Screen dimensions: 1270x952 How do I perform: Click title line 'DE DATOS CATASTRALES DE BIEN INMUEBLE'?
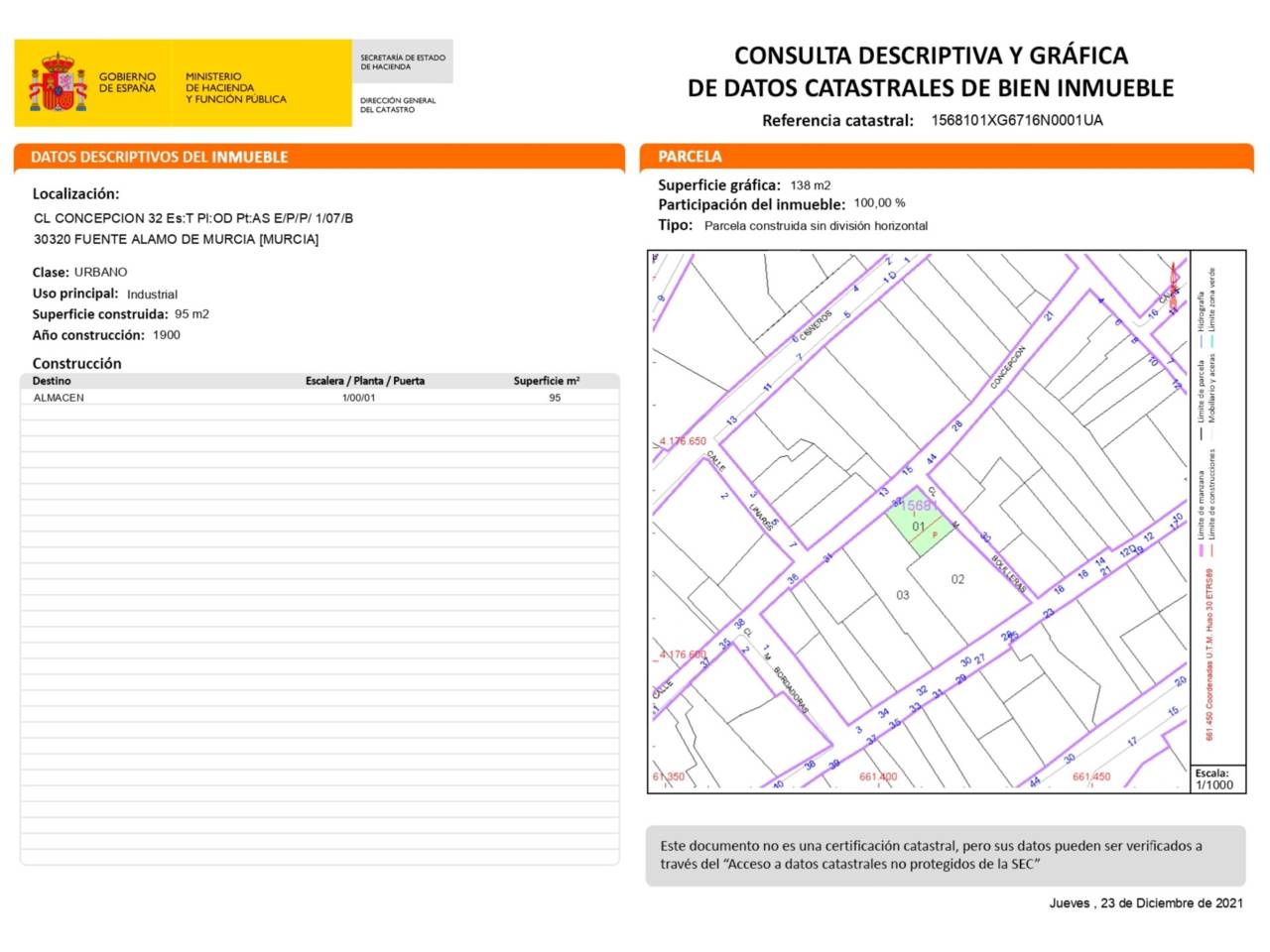pyautogui.click(x=931, y=88)
